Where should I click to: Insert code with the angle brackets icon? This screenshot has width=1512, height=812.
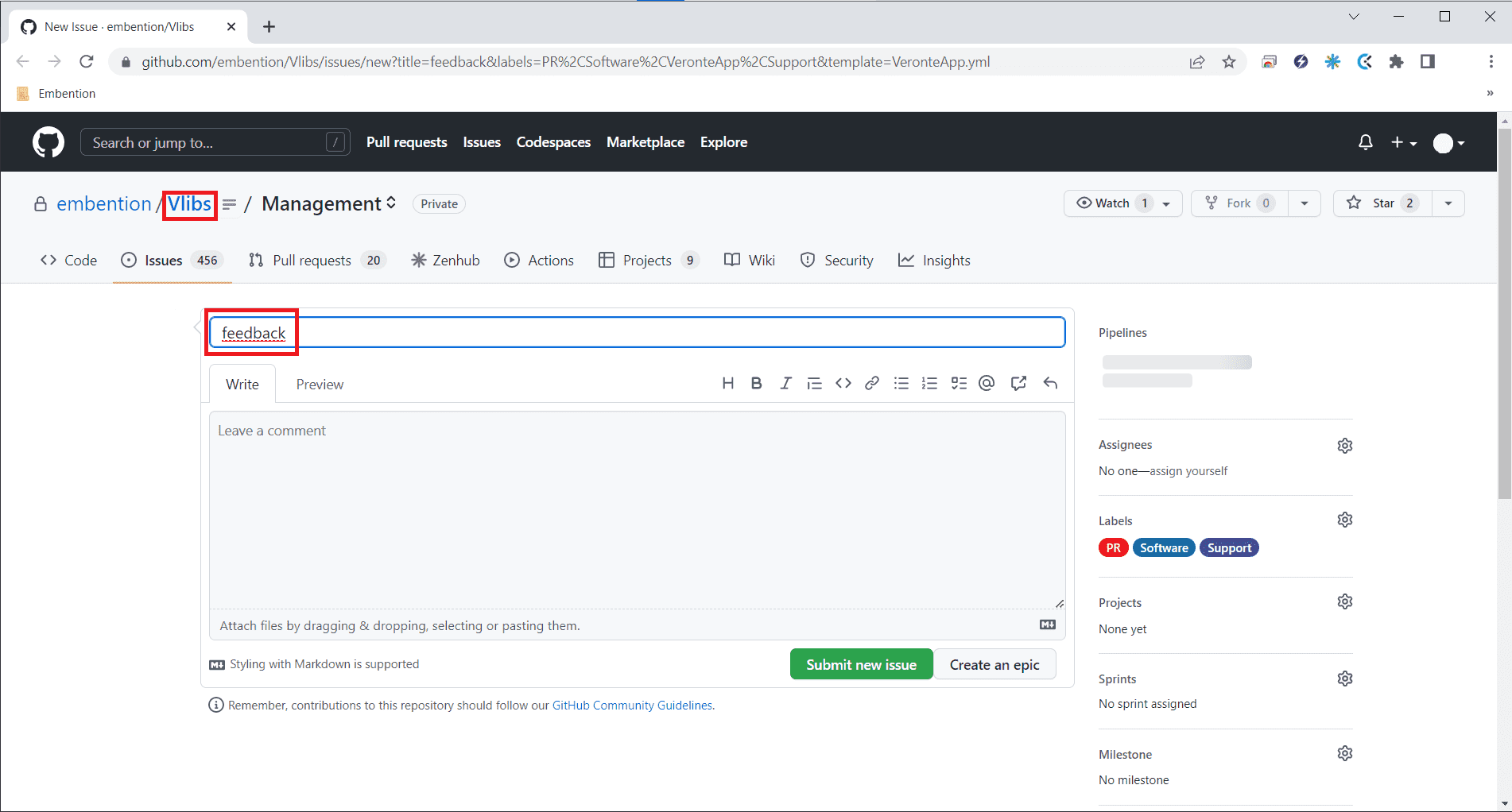[x=843, y=384]
